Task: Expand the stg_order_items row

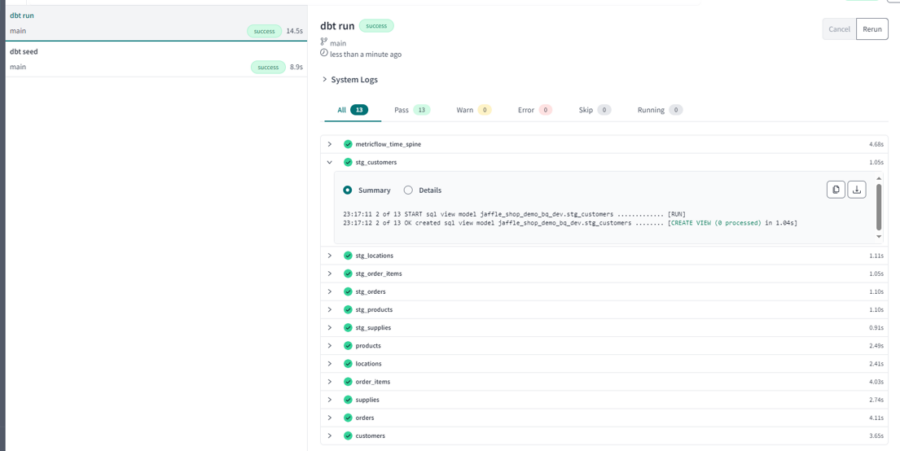Action: click(329, 274)
